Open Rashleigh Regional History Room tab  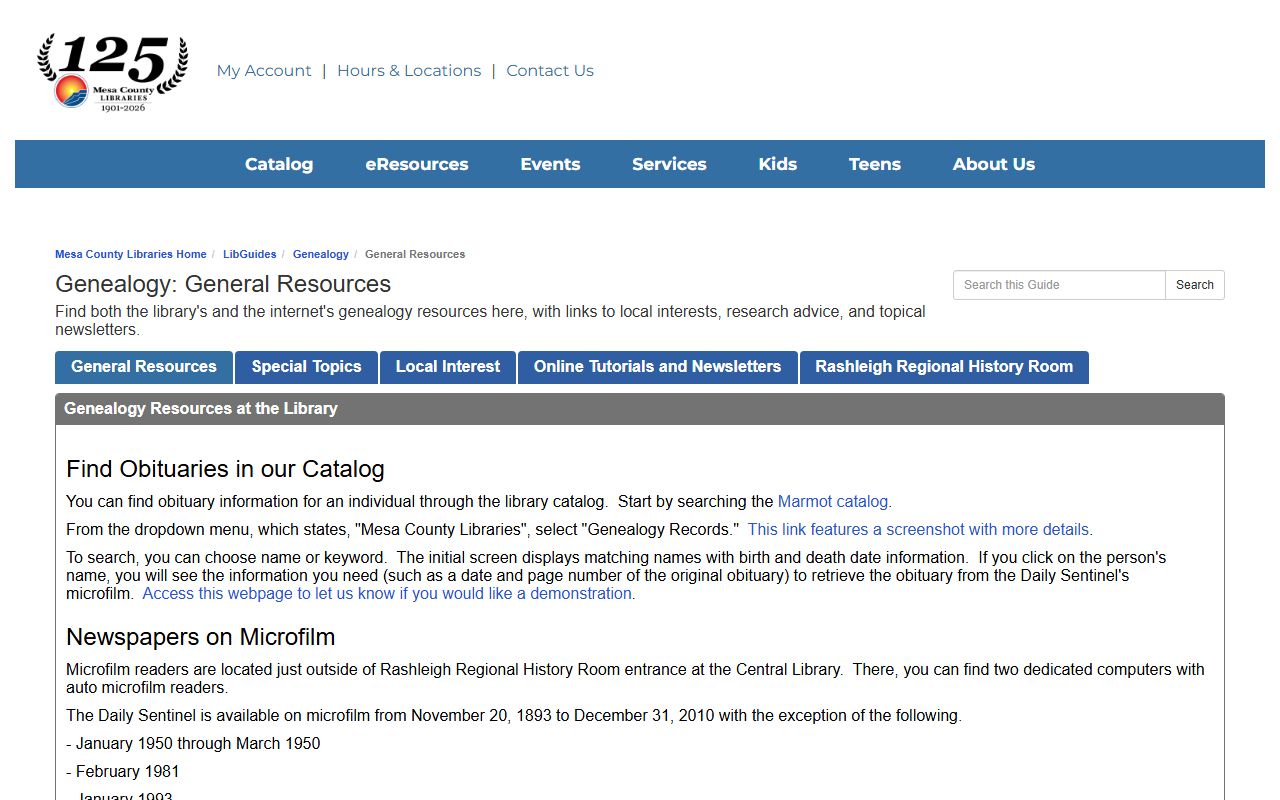pyautogui.click(x=944, y=367)
